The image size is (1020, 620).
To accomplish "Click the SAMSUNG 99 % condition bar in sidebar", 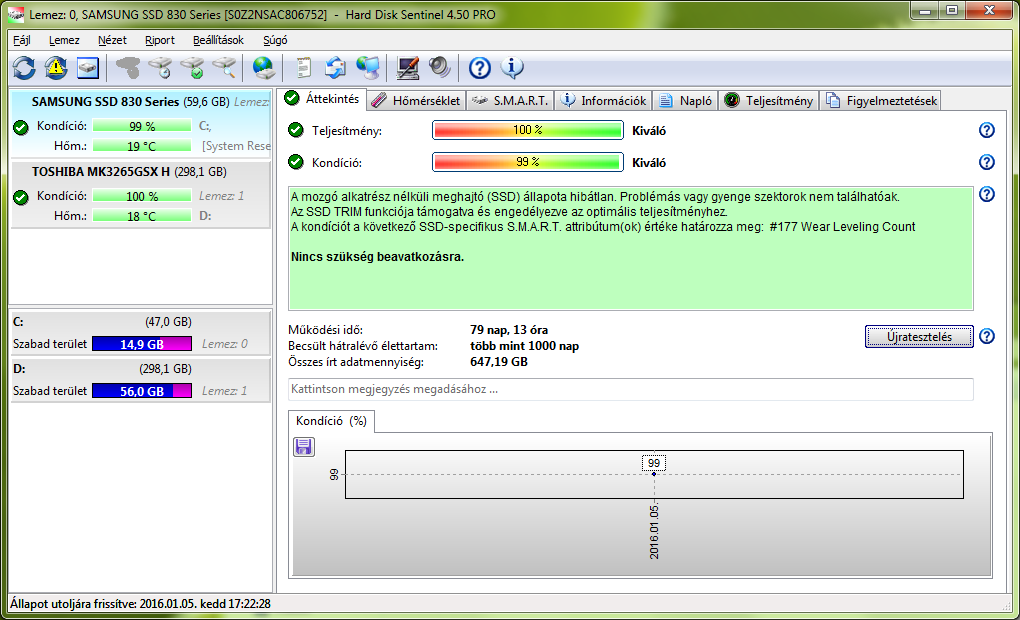I will 142,126.
